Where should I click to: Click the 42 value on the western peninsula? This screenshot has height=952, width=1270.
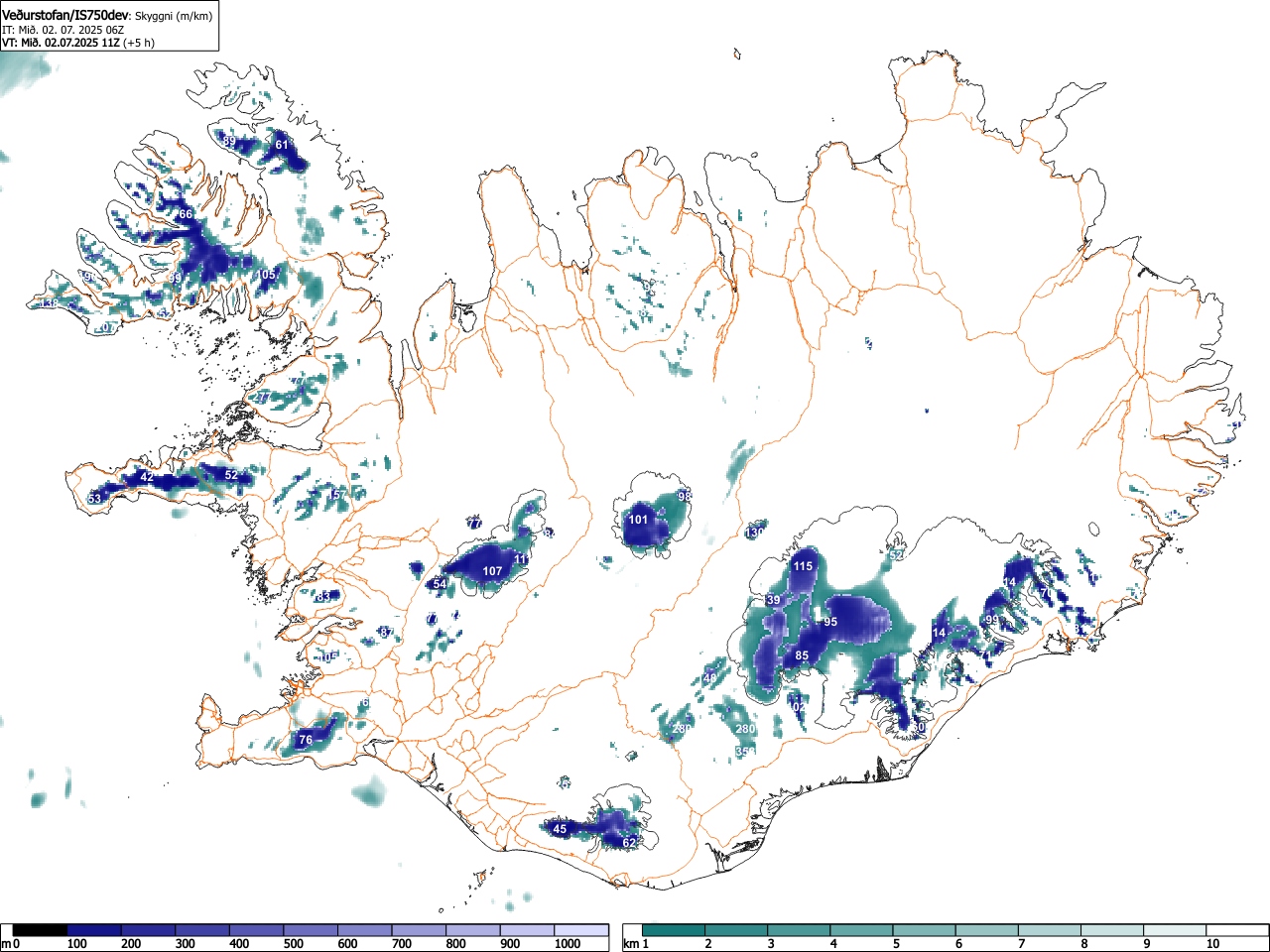pos(147,477)
